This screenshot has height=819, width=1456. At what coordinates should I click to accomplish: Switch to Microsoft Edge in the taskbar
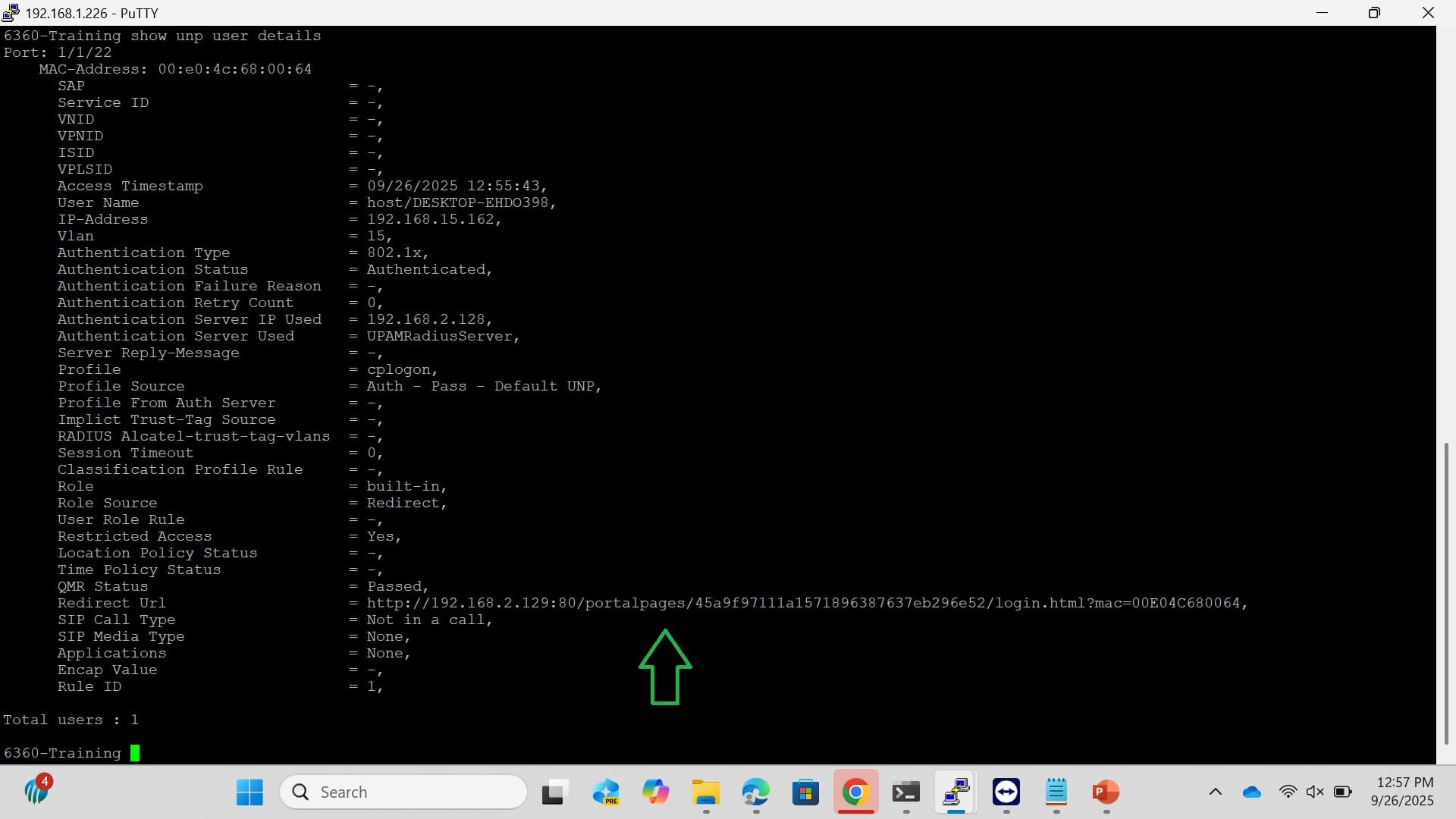click(755, 792)
